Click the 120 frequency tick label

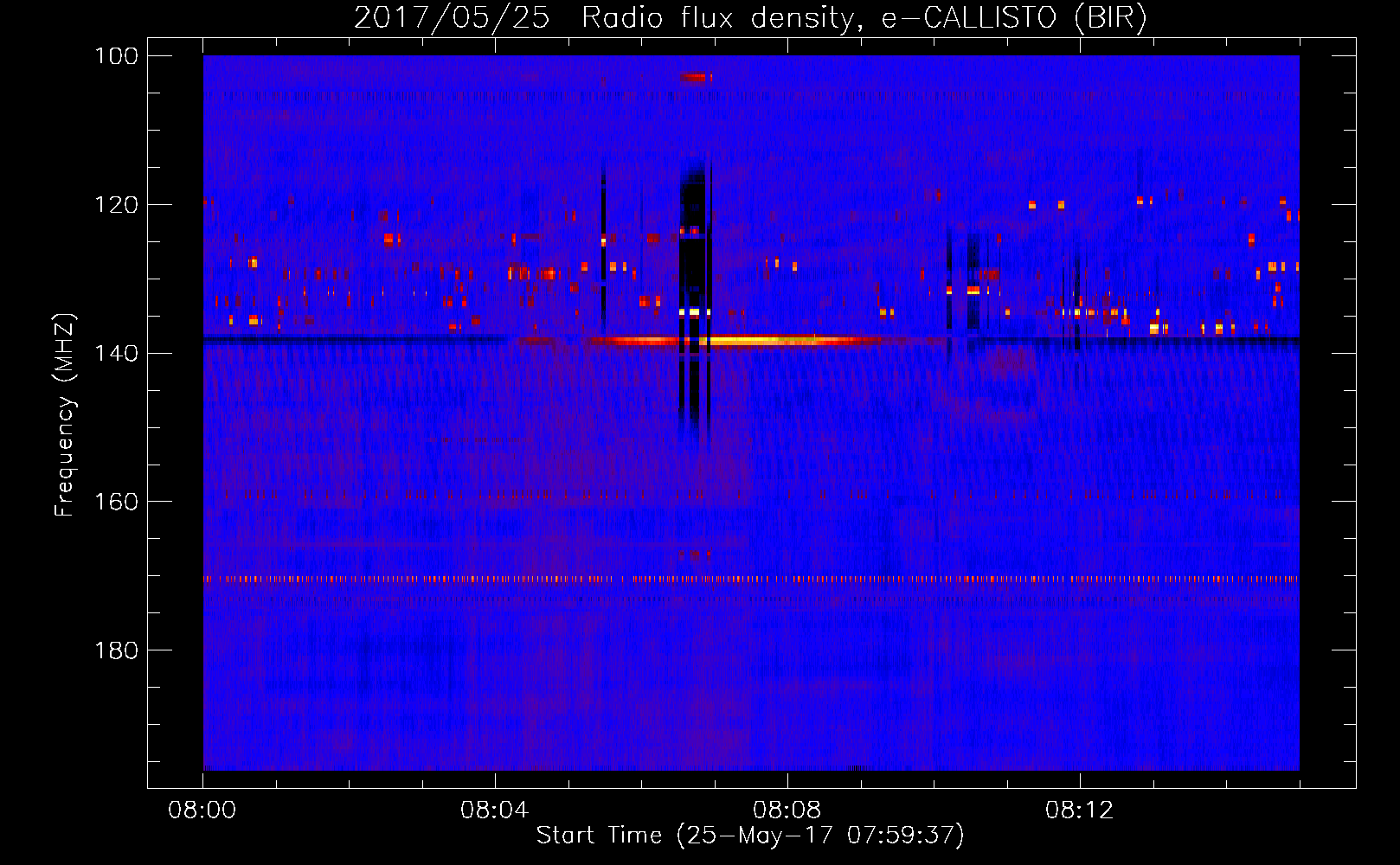(117, 205)
